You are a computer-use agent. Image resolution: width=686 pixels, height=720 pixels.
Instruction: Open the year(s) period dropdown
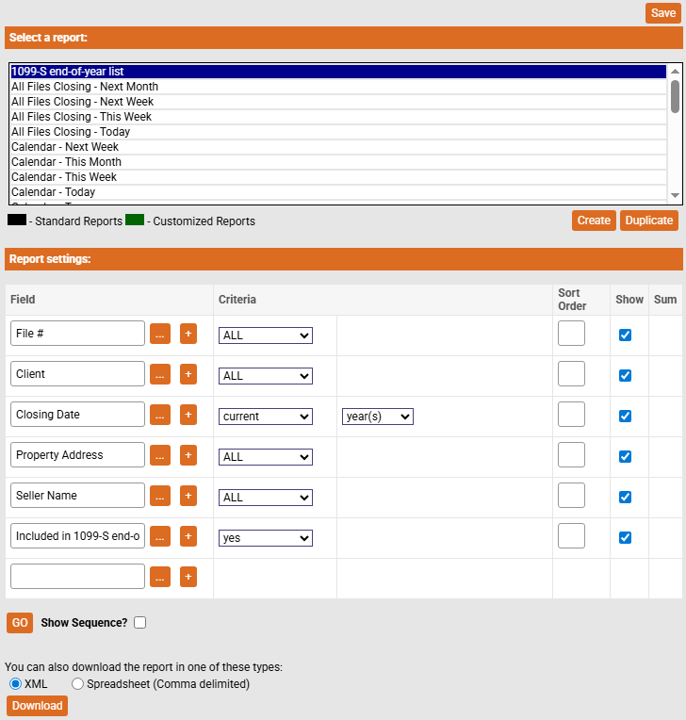point(377,416)
